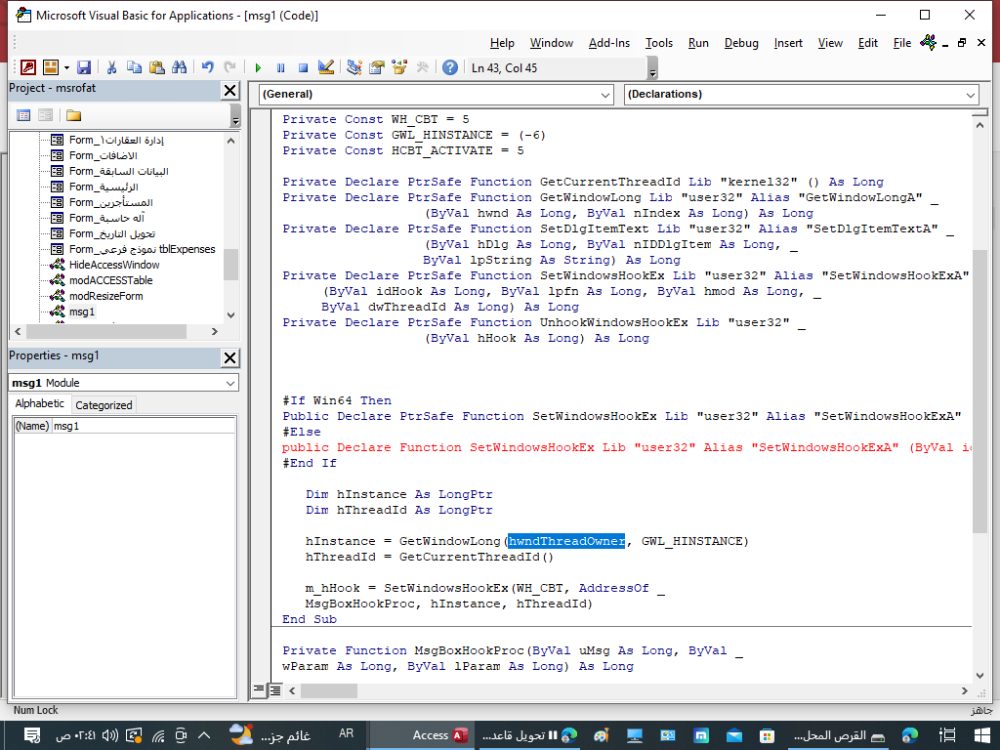
Task: Switch to Full Module View button
Action: [x=274, y=690]
